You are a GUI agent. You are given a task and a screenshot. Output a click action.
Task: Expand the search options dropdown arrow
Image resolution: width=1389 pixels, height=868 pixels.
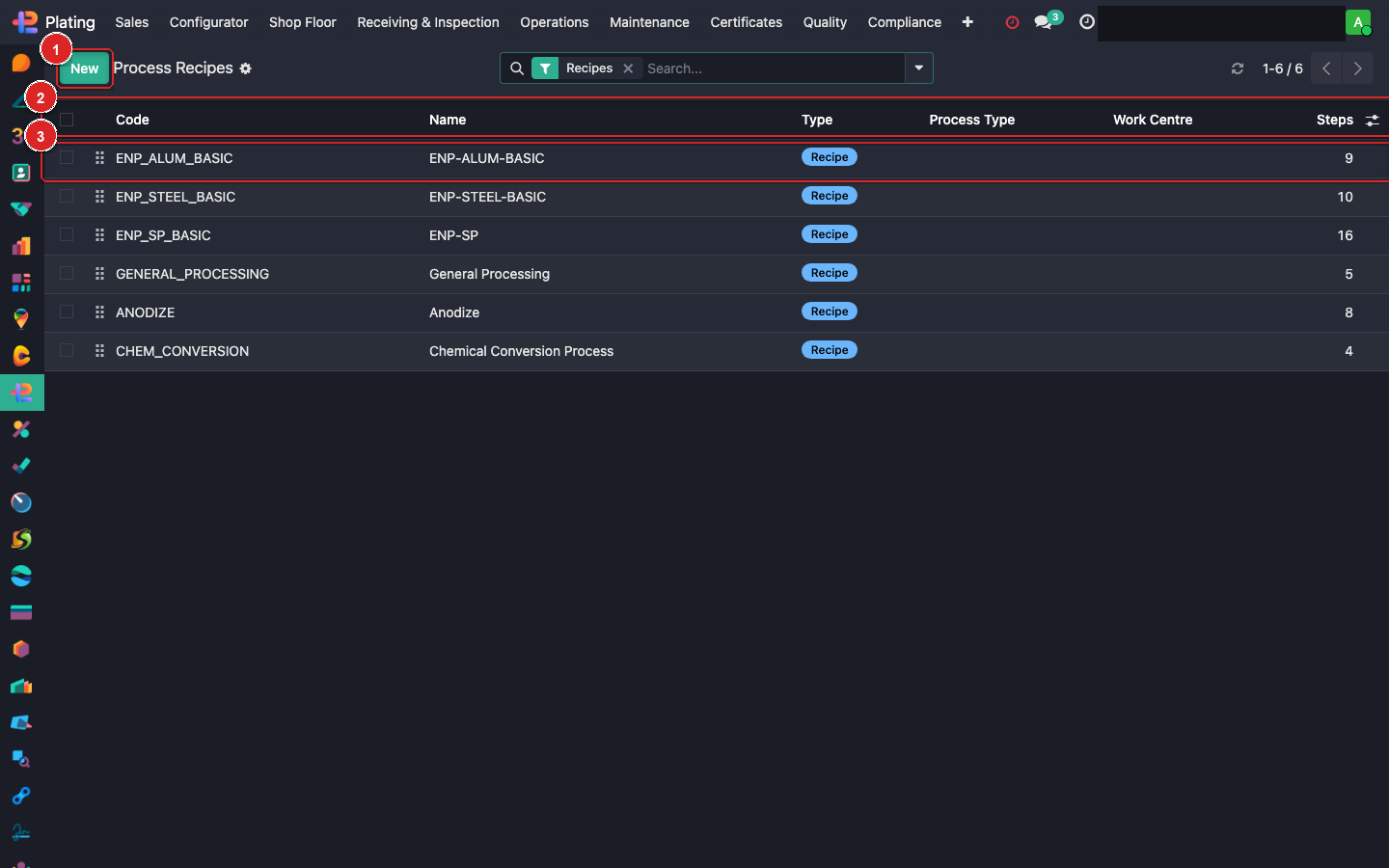click(918, 68)
